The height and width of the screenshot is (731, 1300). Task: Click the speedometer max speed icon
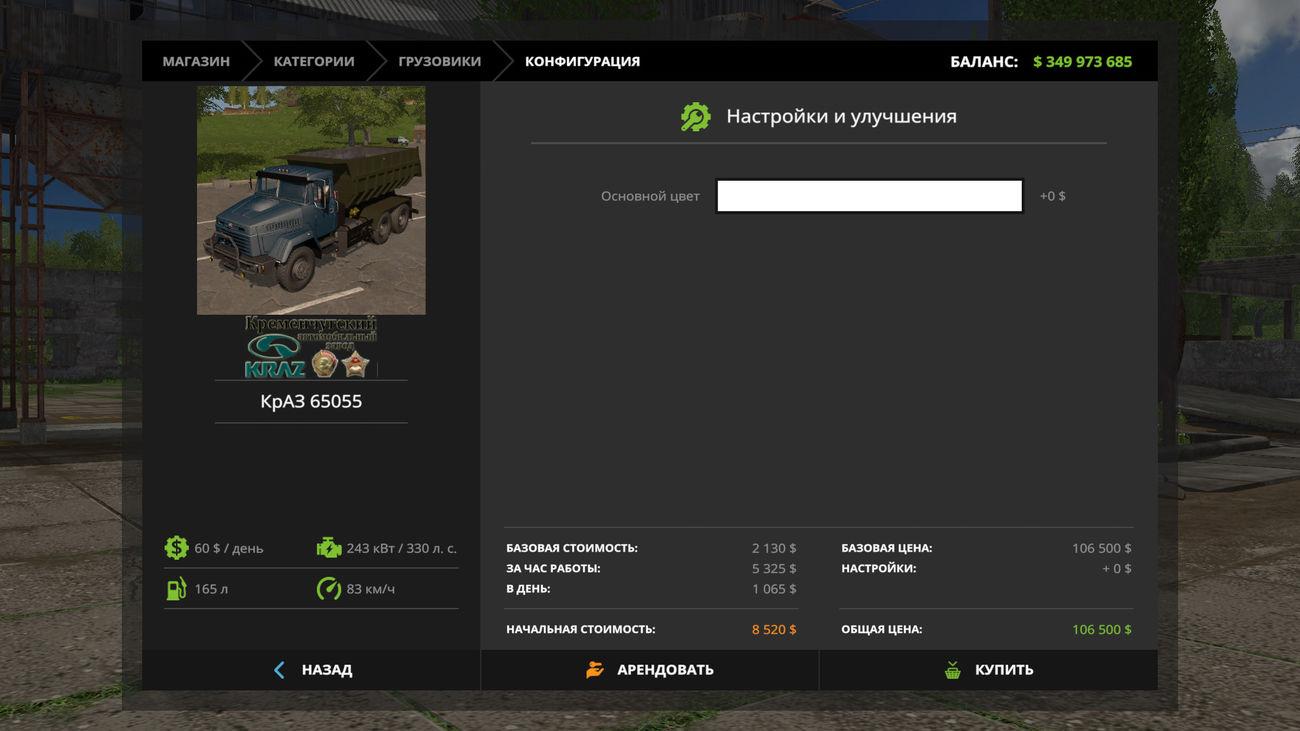(328, 589)
